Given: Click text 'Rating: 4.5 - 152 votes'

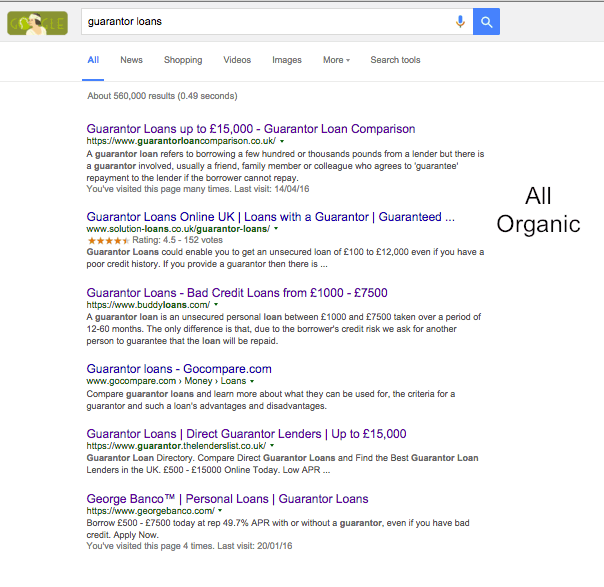Looking at the screenshot, I should pyautogui.click(x=178, y=240).
